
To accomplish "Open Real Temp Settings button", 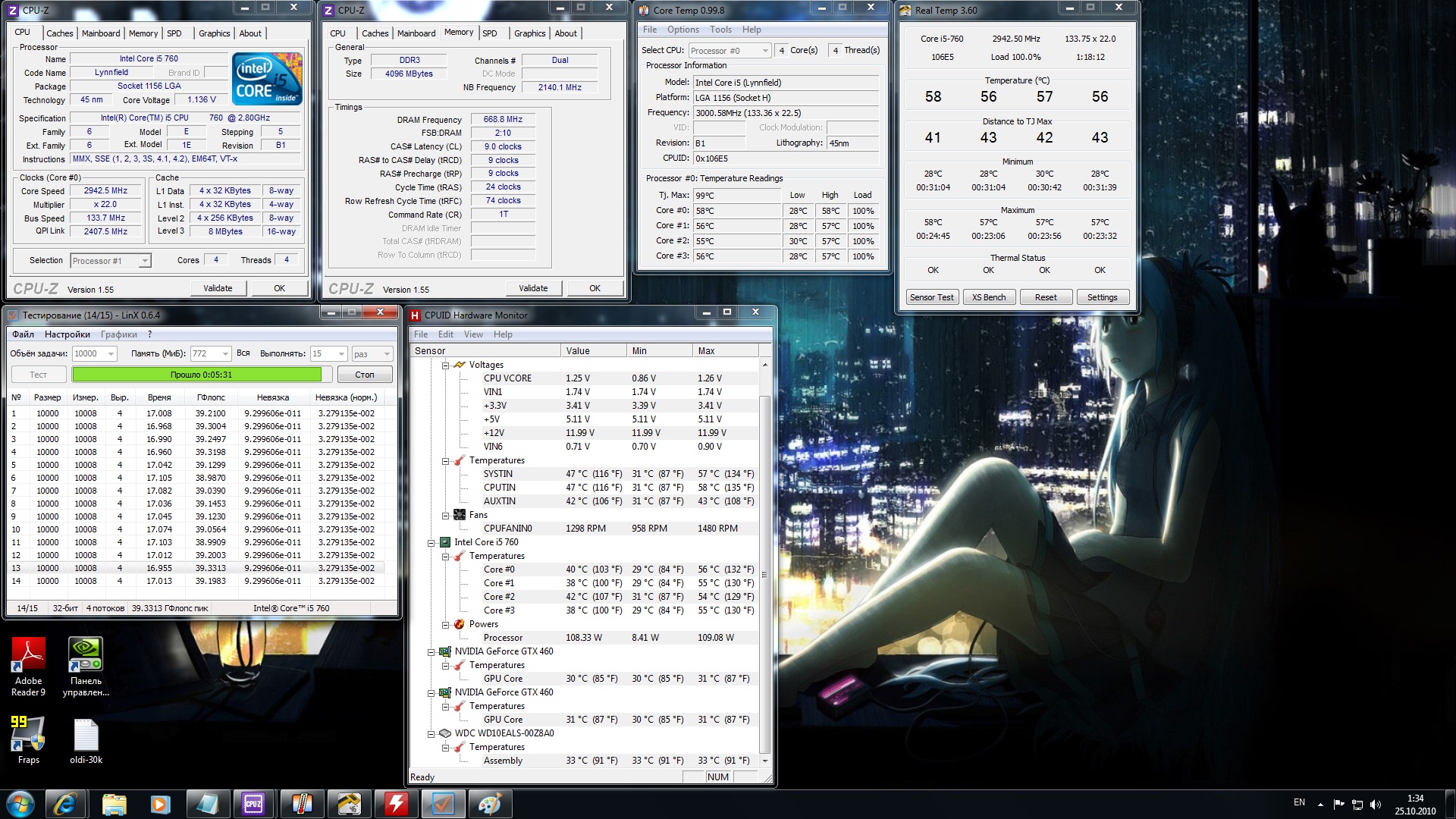I will point(1103,297).
